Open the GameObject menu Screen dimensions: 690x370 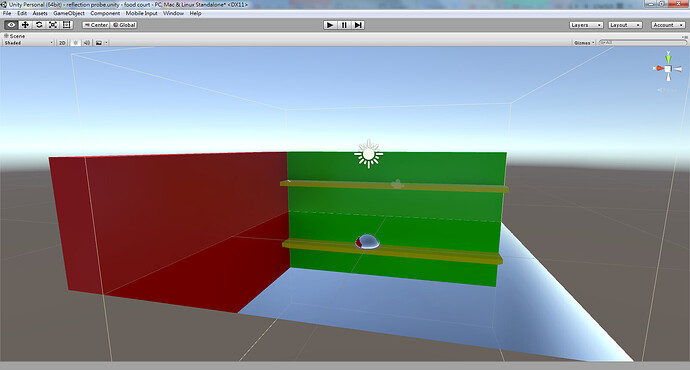(x=69, y=13)
